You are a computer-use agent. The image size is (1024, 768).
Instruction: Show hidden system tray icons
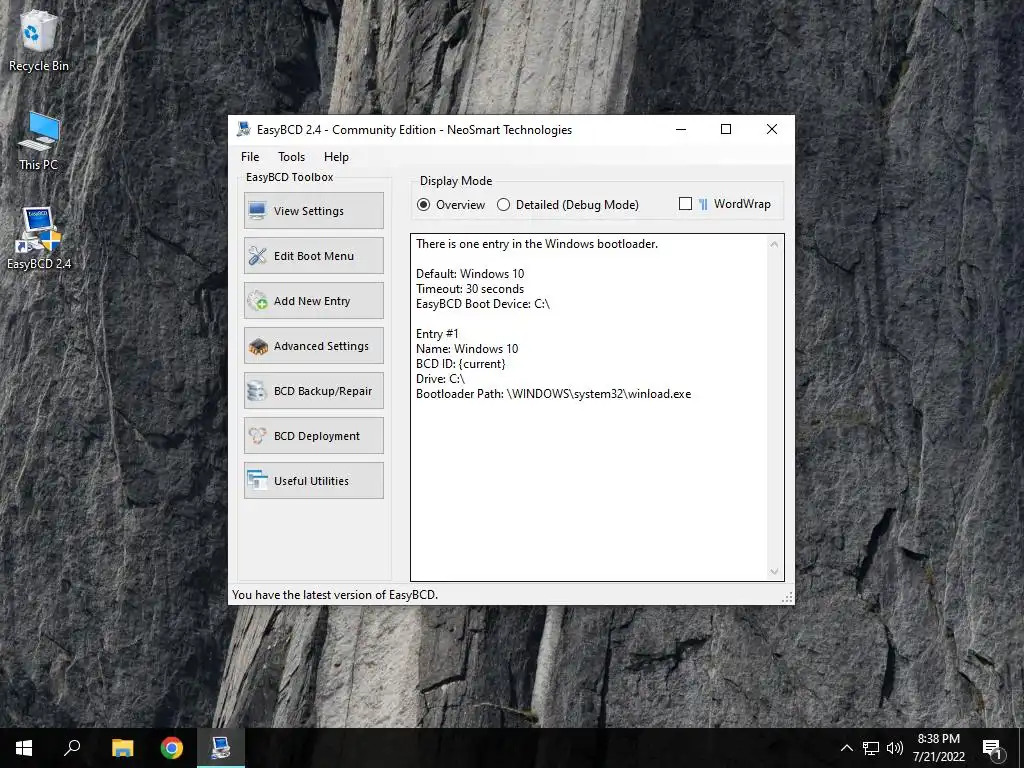pyautogui.click(x=846, y=748)
